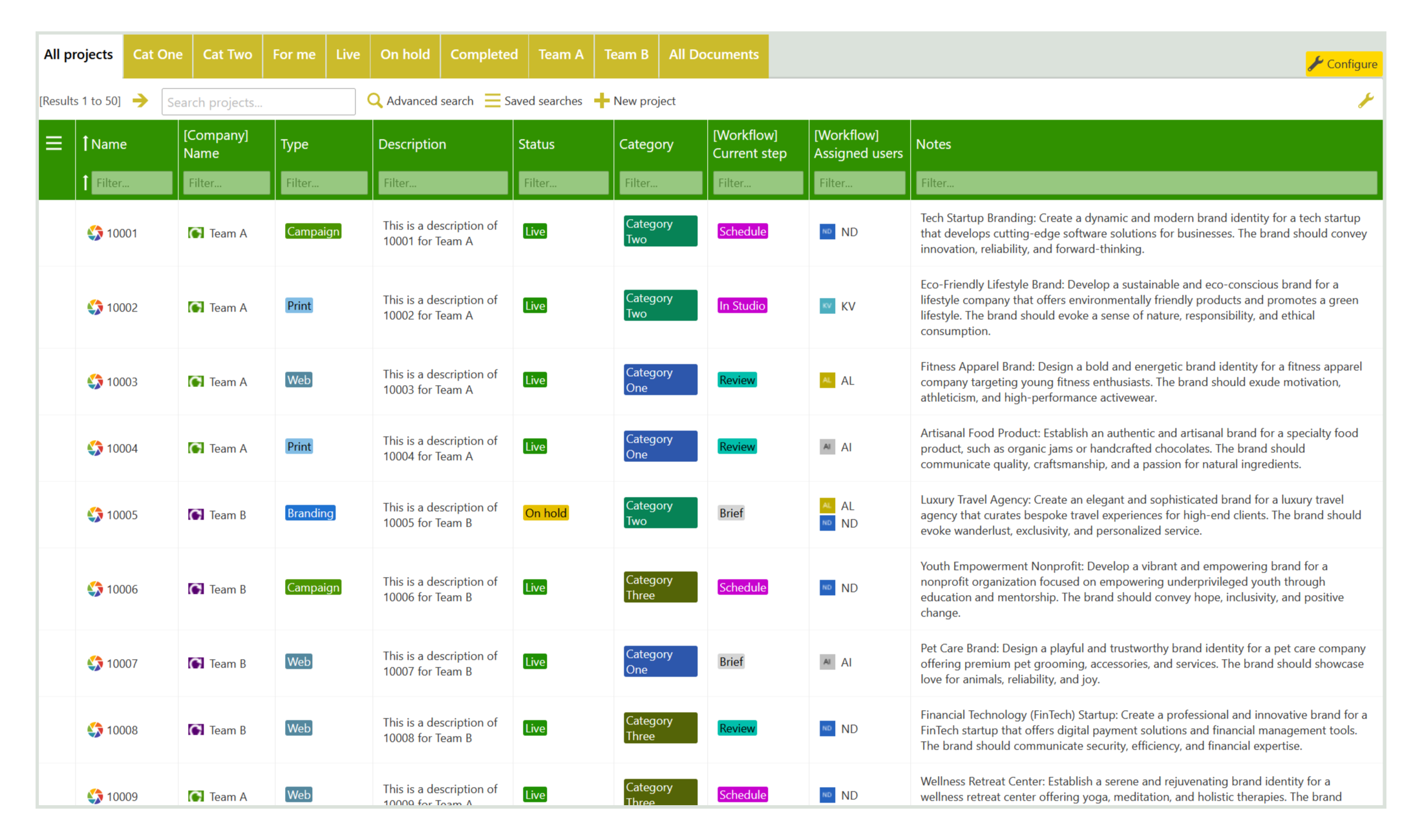
Task: Open Saved searches list icon
Action: (493, 101)
